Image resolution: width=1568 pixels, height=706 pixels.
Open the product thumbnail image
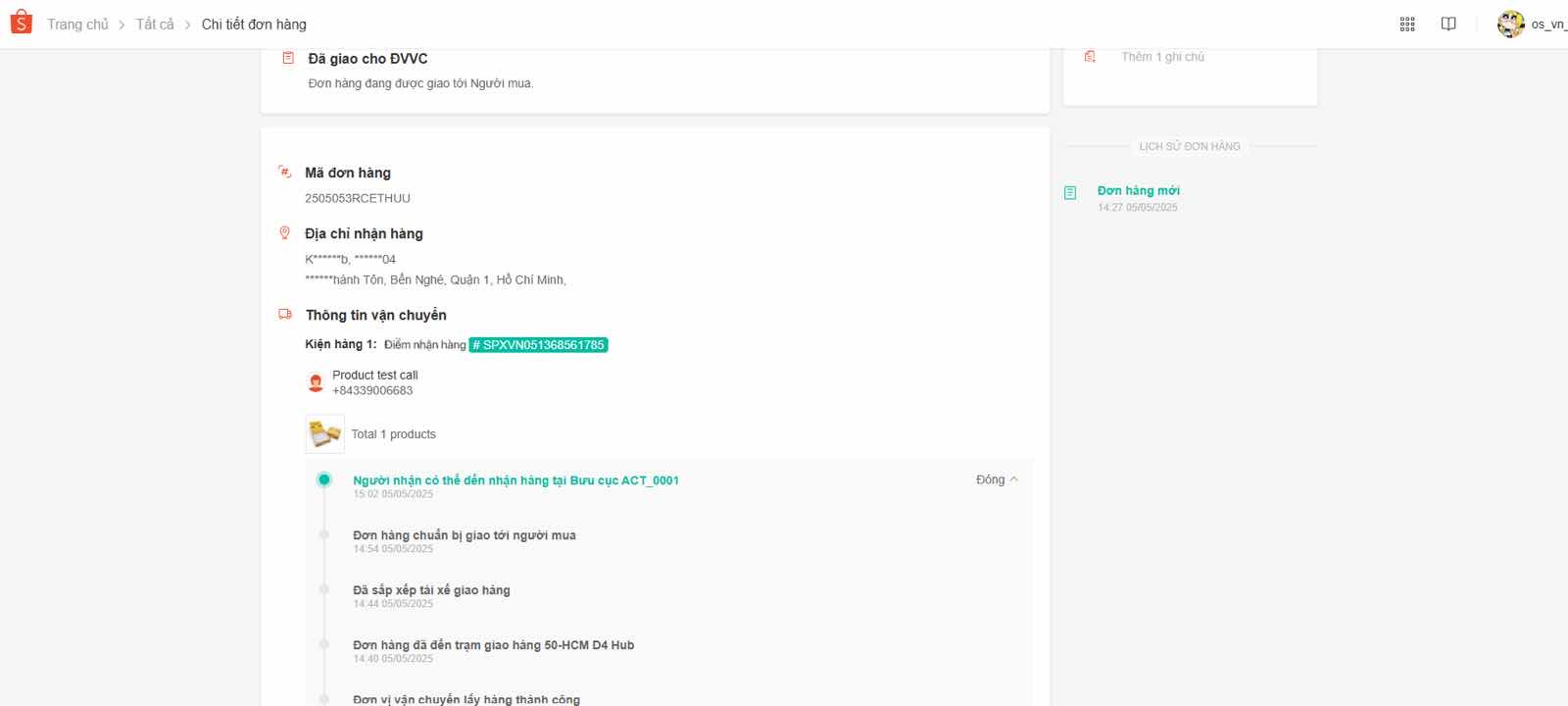pyautogui.click(x=324, y=433)
